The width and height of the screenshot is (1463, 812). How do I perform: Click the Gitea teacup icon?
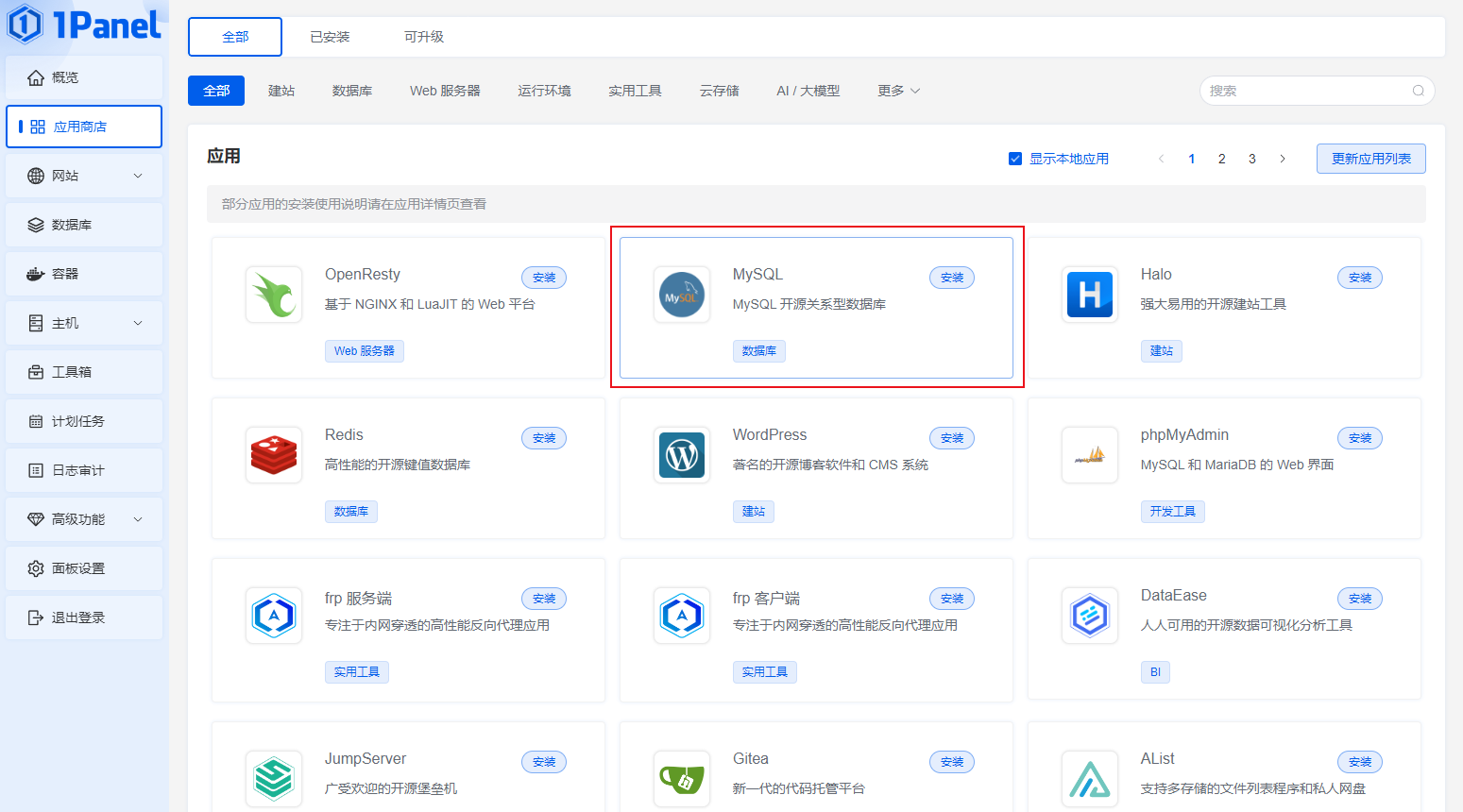(x=682, y=779)
